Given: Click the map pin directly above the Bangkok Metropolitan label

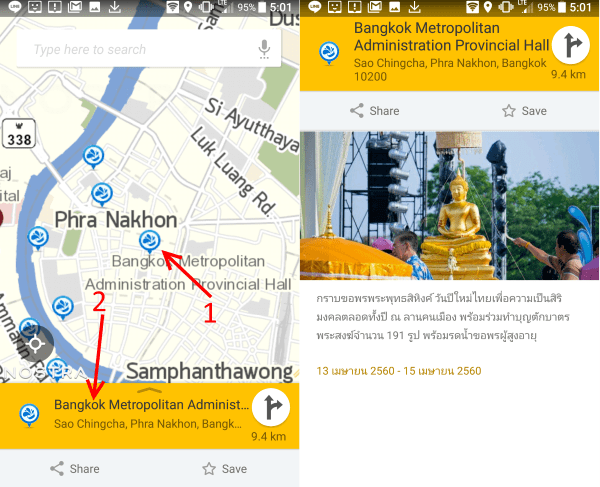Looking at the screenshot, I should 150,239.
